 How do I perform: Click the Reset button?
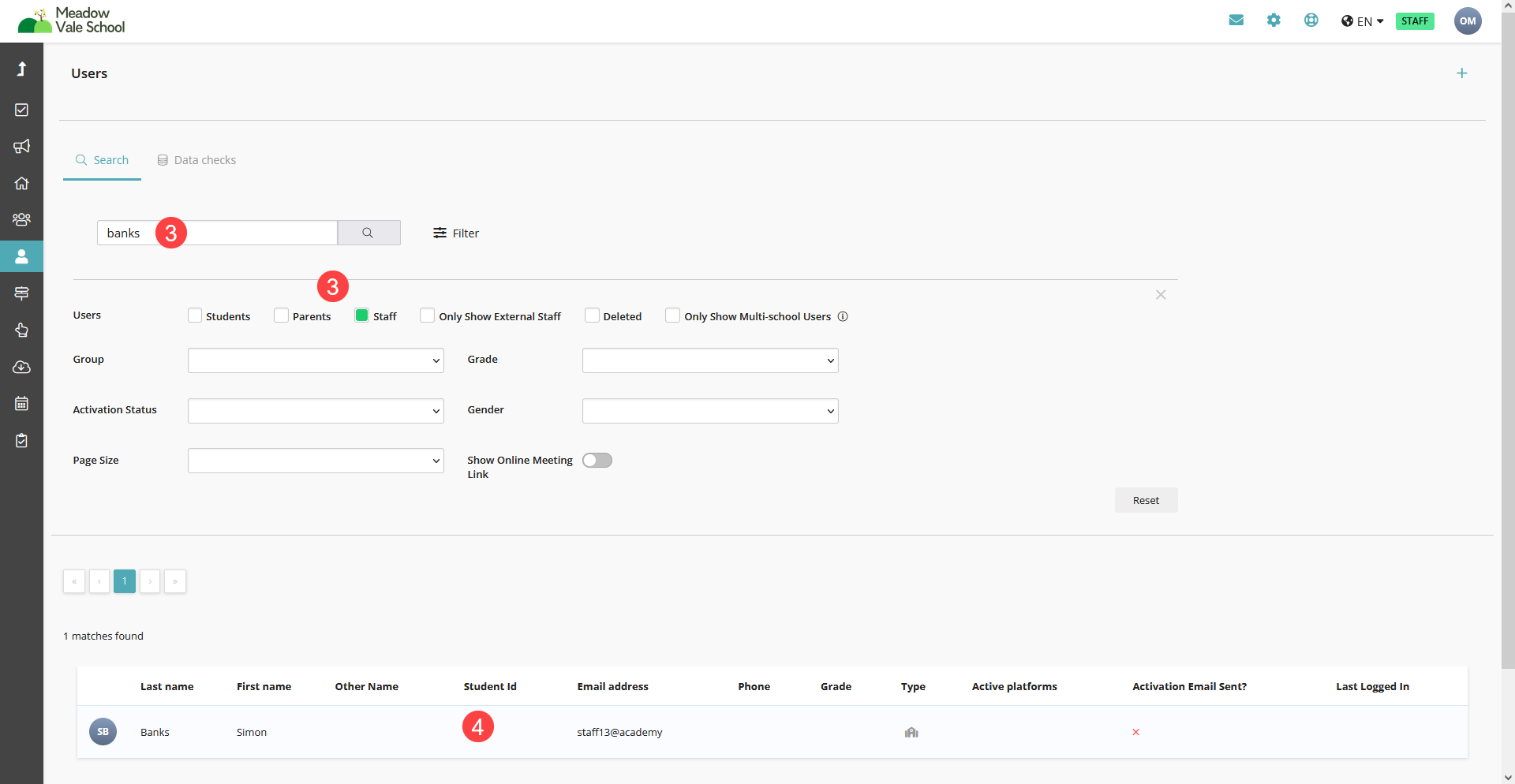point(1146,500)
